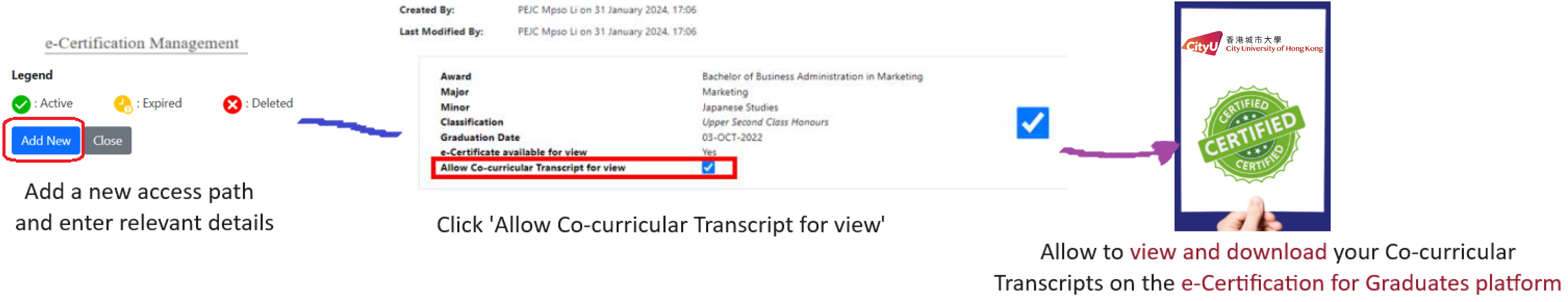Click the green Certified seal stamp
The height and width of the screenshot is (302, 1568).
click(x=1252, y=134)
